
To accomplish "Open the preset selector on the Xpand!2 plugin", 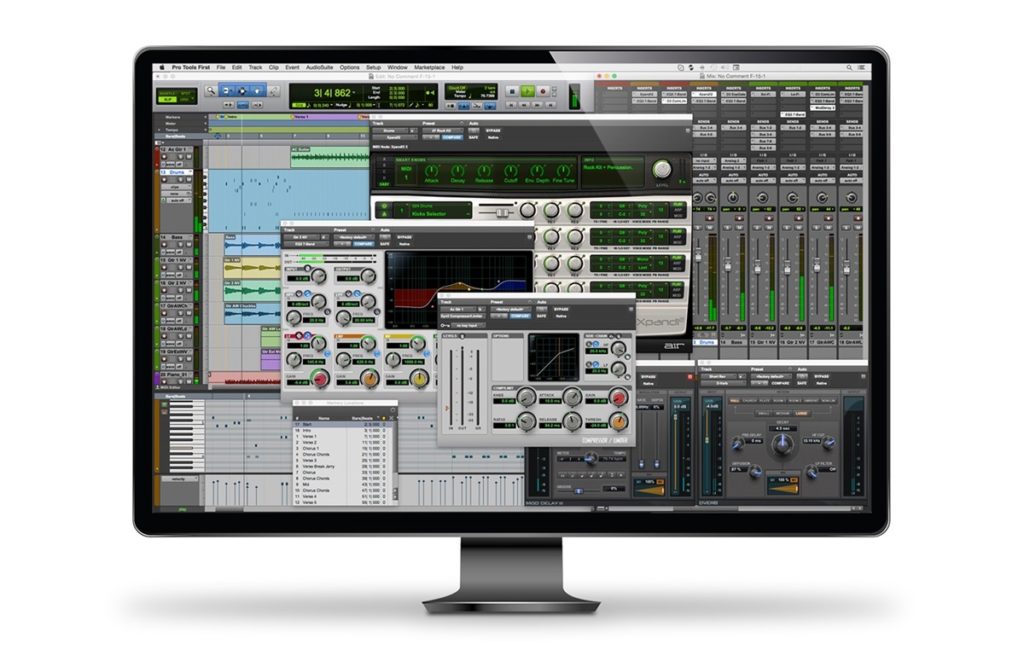I will click(x=440, y=130).
